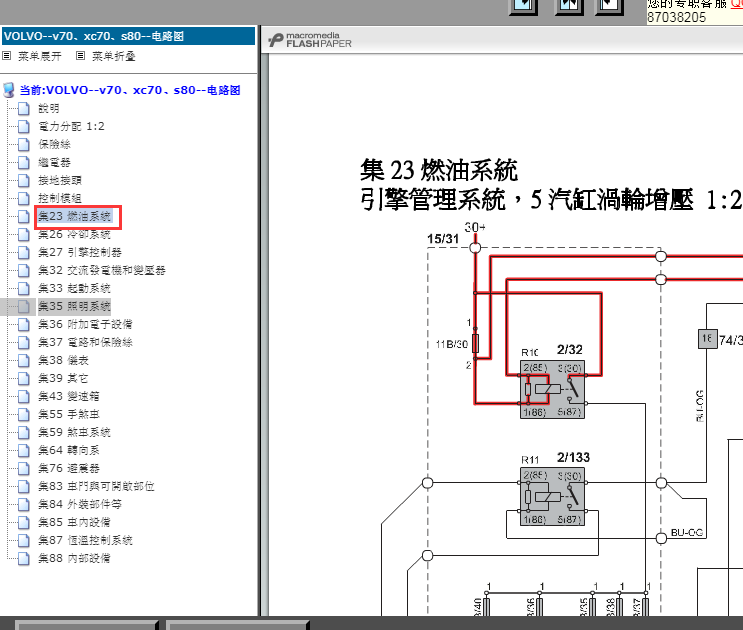Click the 菜单展开 list icon
The image size is (743, 630).
7,56
